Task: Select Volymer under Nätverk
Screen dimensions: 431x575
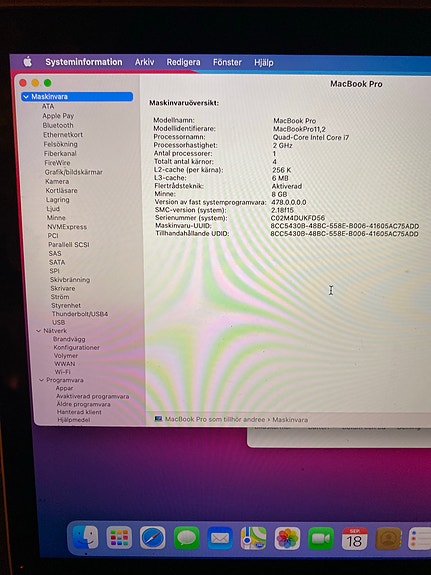Action: pyautogui.click(x=66, y=356)
